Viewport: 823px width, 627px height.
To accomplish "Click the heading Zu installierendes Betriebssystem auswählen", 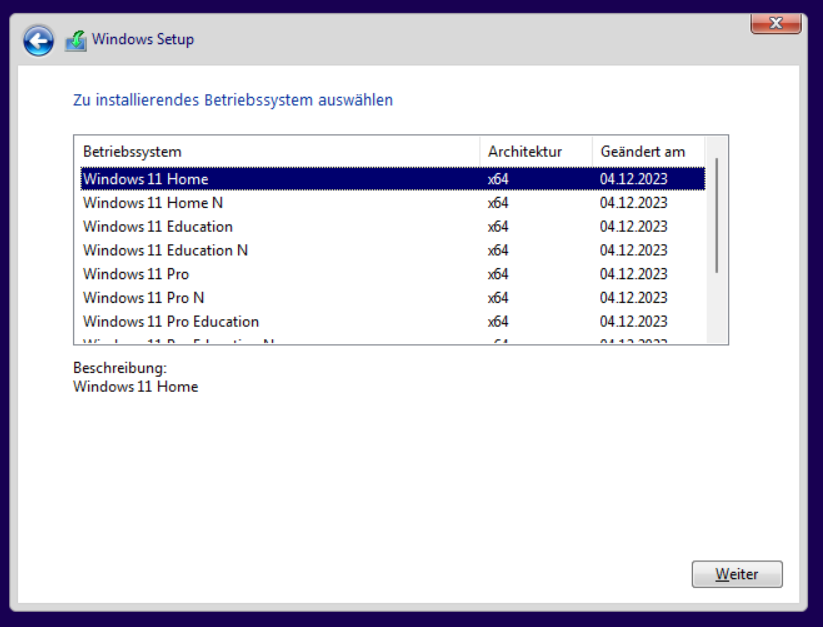I will pos(233,100).
